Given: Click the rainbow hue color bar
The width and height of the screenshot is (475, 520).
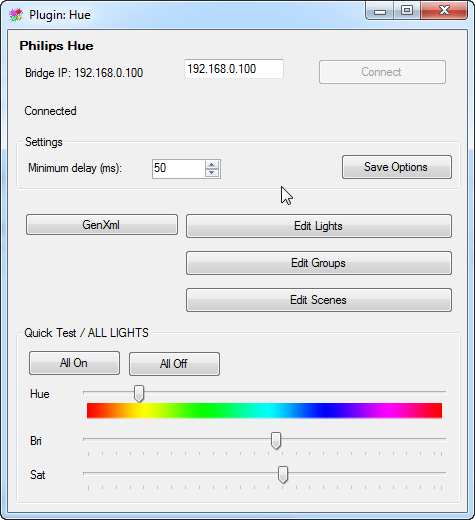Looking at the screenshot, I should pyautogui.click(x=264, y=410).
